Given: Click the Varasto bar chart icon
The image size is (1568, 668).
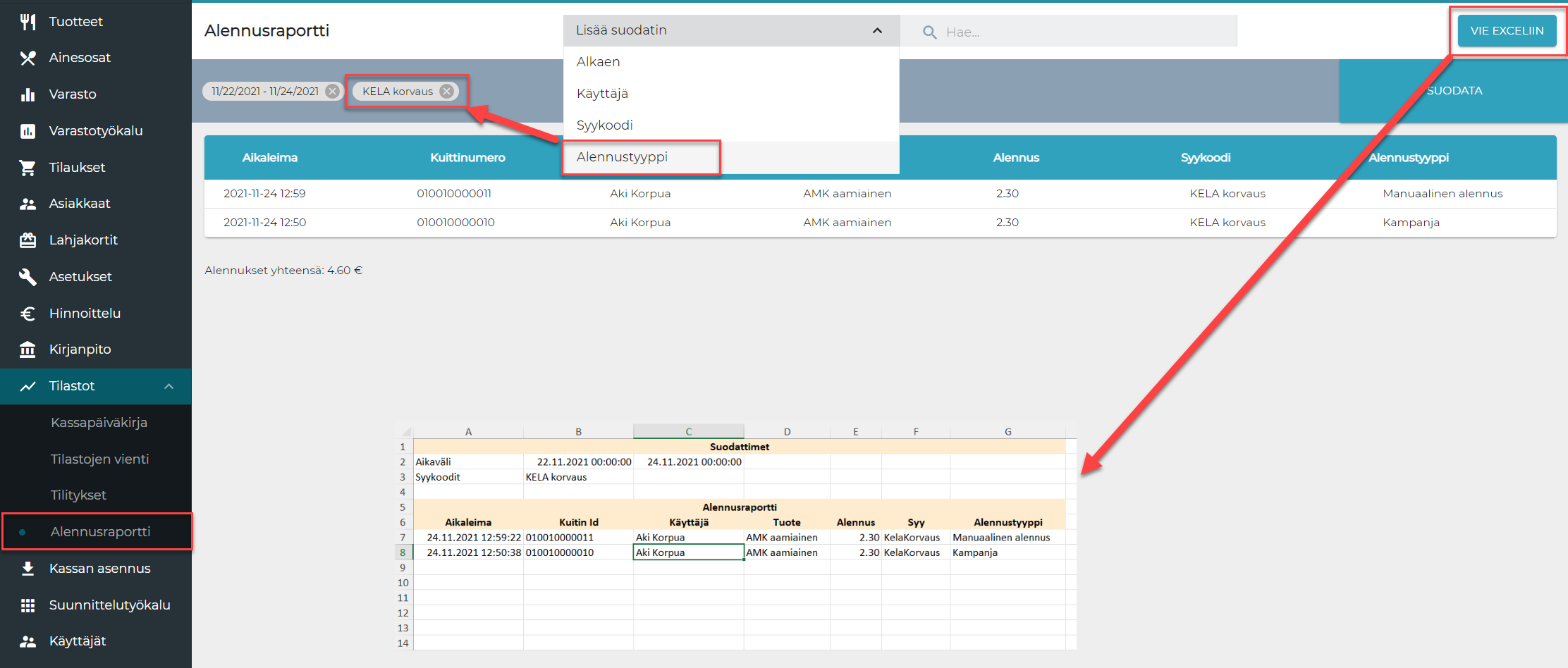Looking at the screenshot, I should pyautogui.click(x=27, y=94).
